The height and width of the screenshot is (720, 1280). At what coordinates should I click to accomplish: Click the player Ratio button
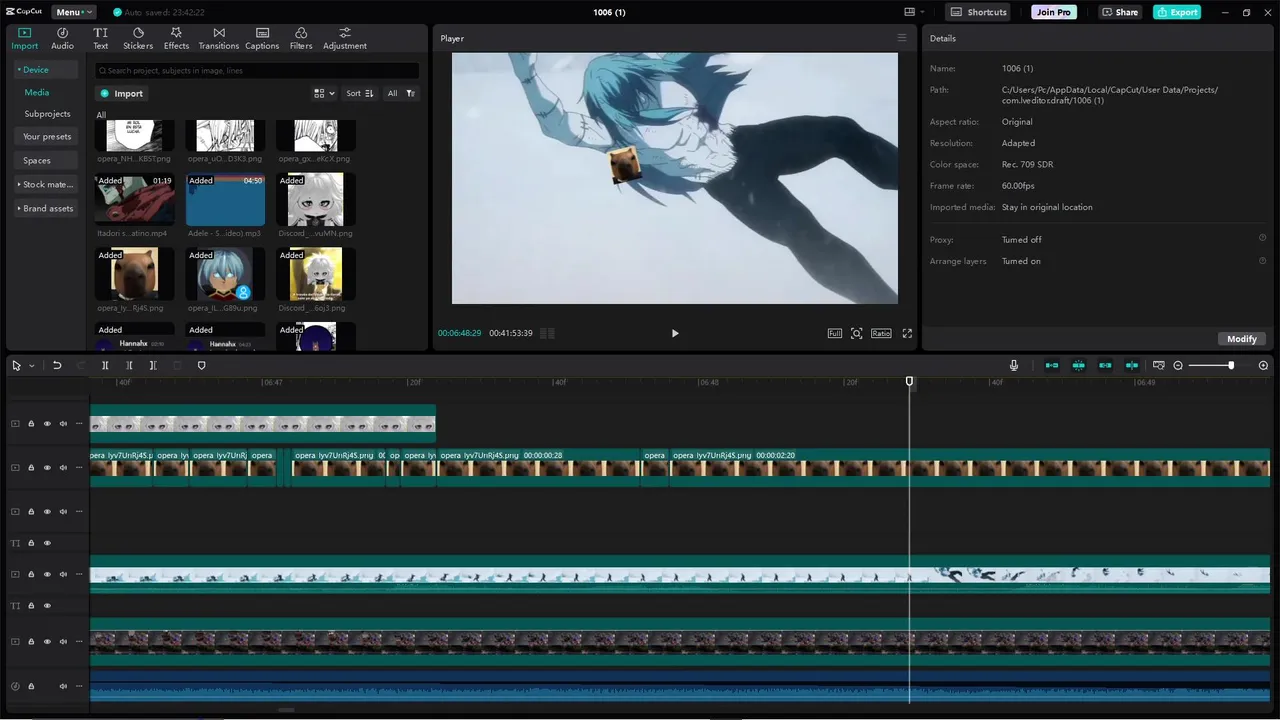(881, 333)
